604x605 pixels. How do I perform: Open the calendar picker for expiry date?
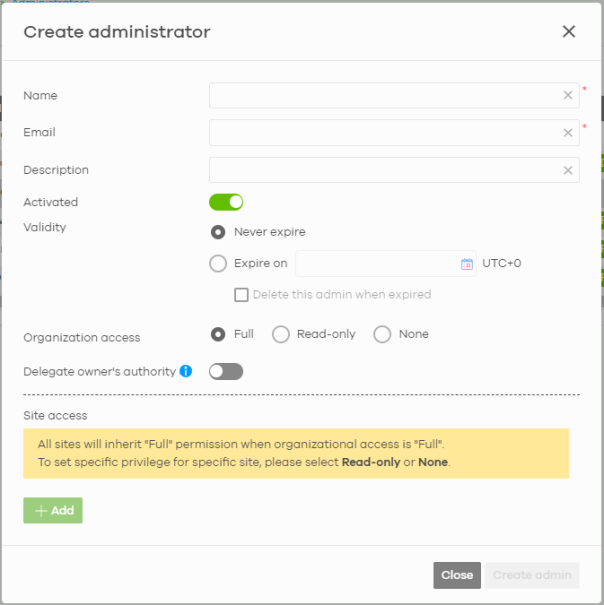point(466,264)
